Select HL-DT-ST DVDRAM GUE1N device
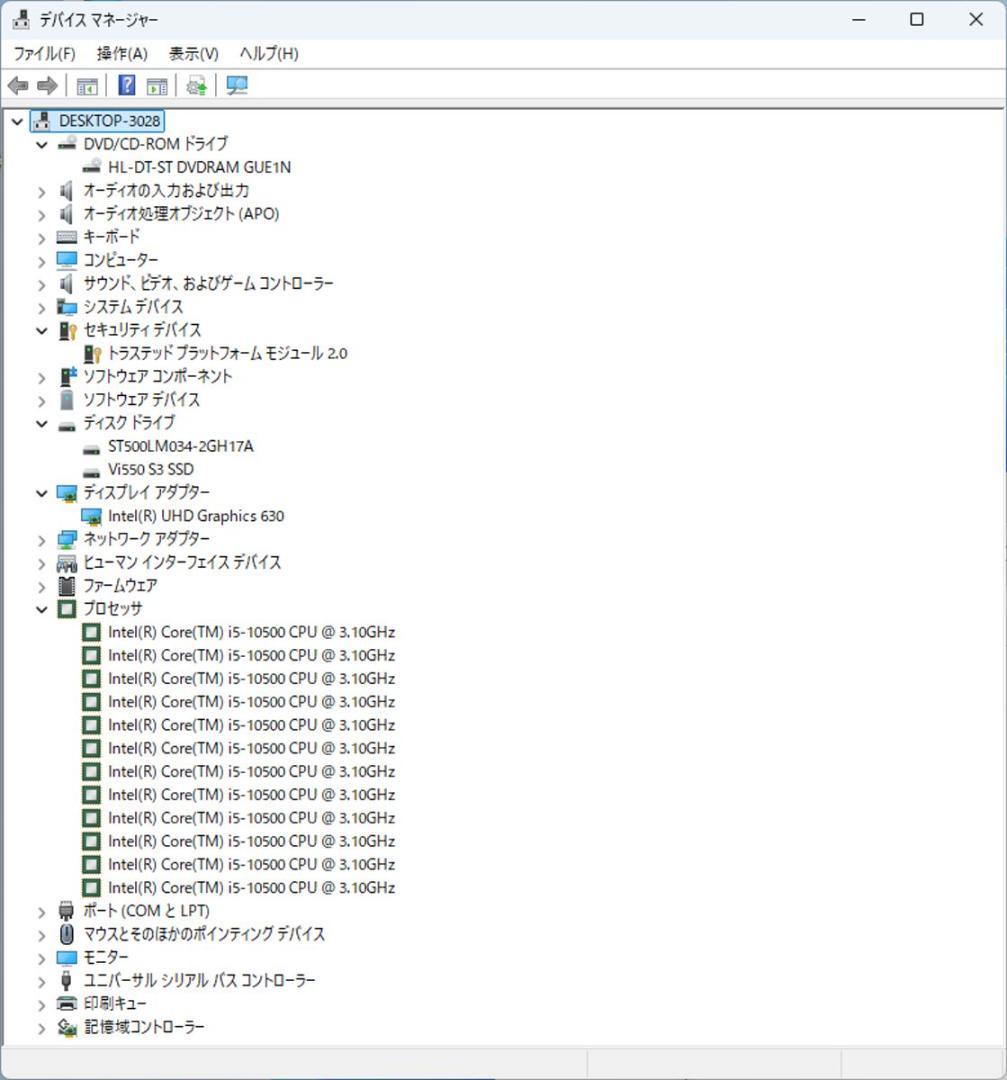1007x1080 pixels. coord(199,167)
